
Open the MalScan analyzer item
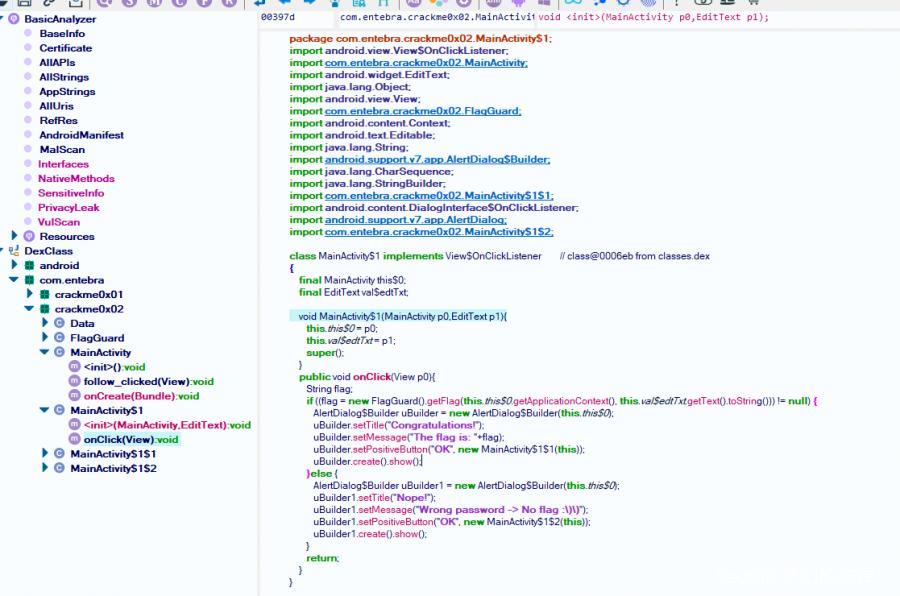(x=62, y=149)
